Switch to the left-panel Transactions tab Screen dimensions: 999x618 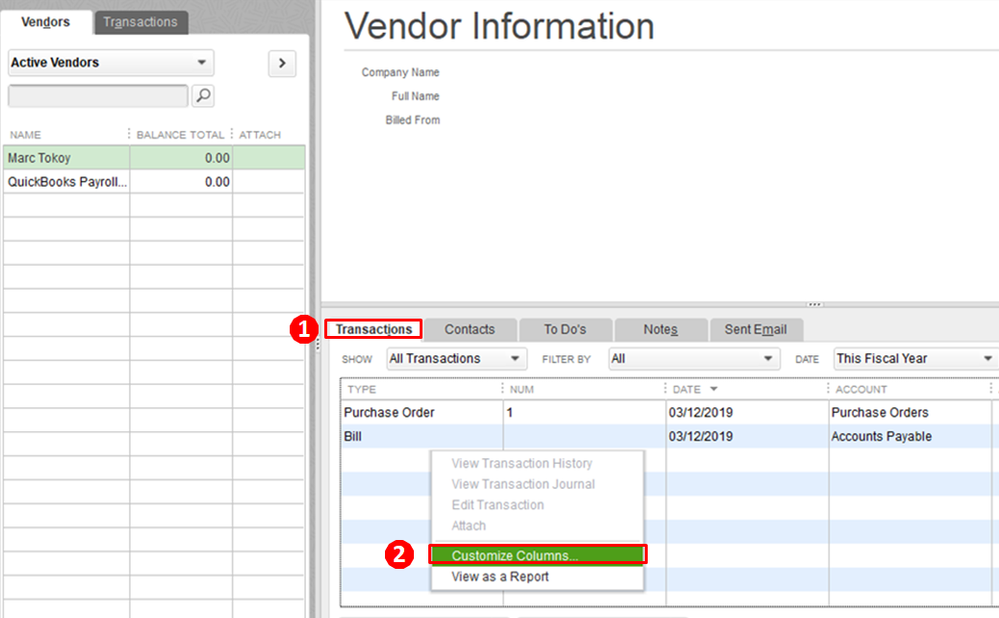point(141,22)
